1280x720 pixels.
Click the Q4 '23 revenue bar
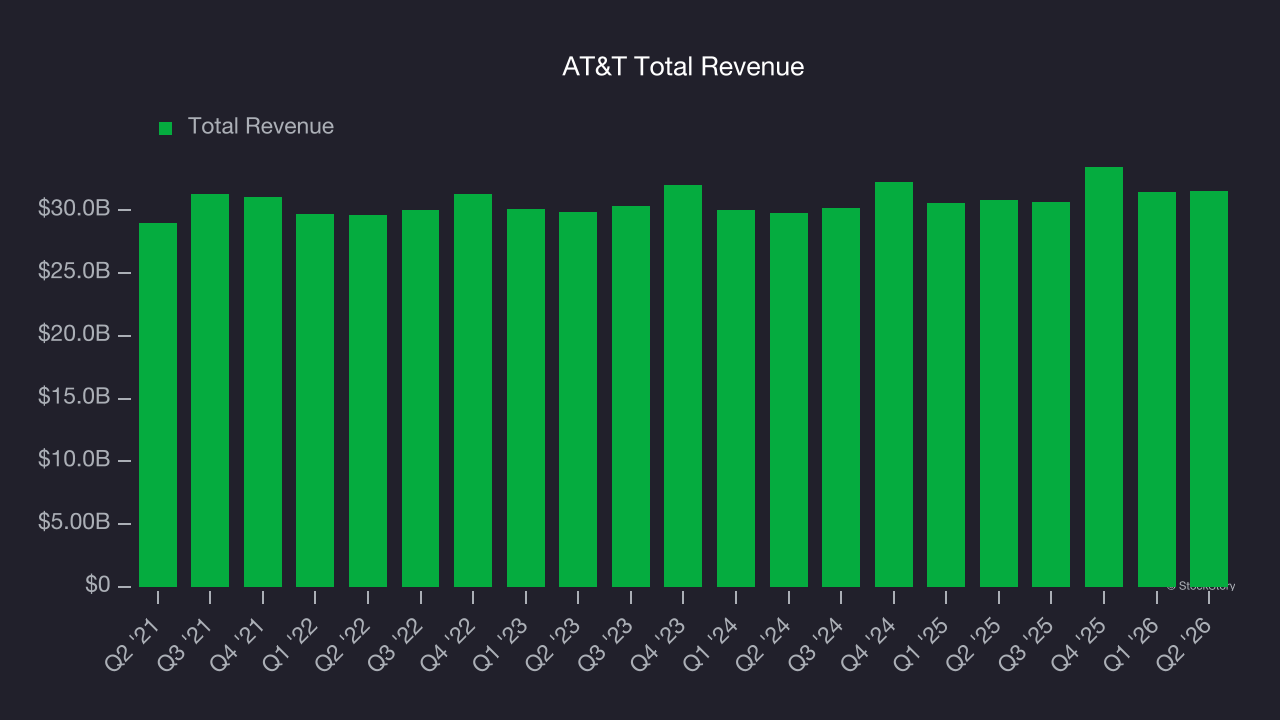(683, 386)
